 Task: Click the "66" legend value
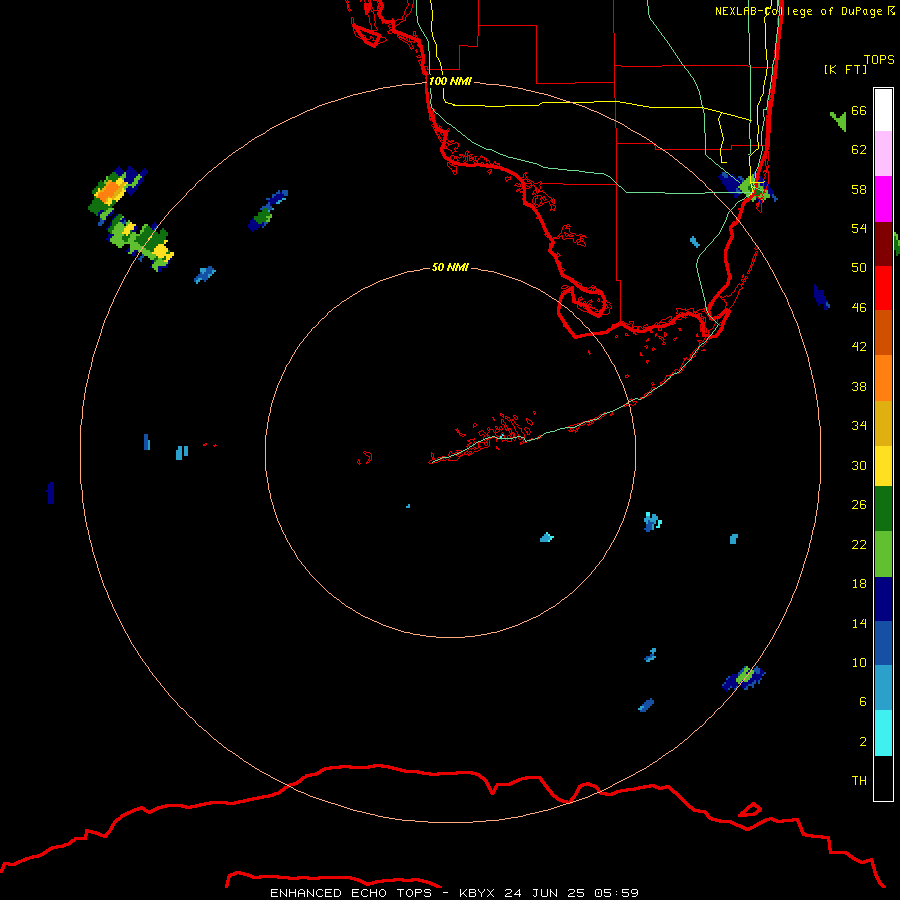coord(859,110)
